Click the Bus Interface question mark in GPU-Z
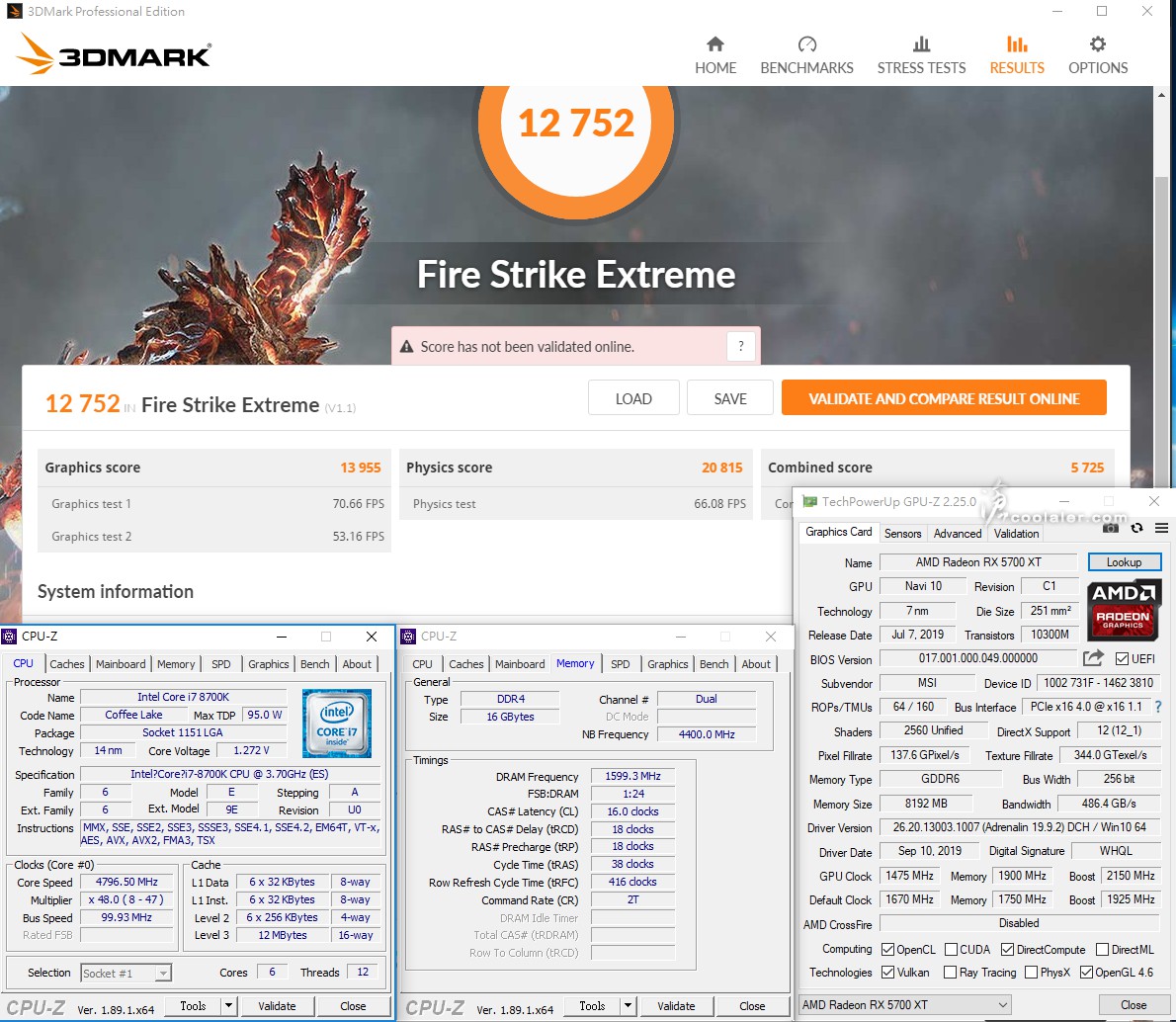This screenshot has width=1176, height=1022. (1159, 707)
